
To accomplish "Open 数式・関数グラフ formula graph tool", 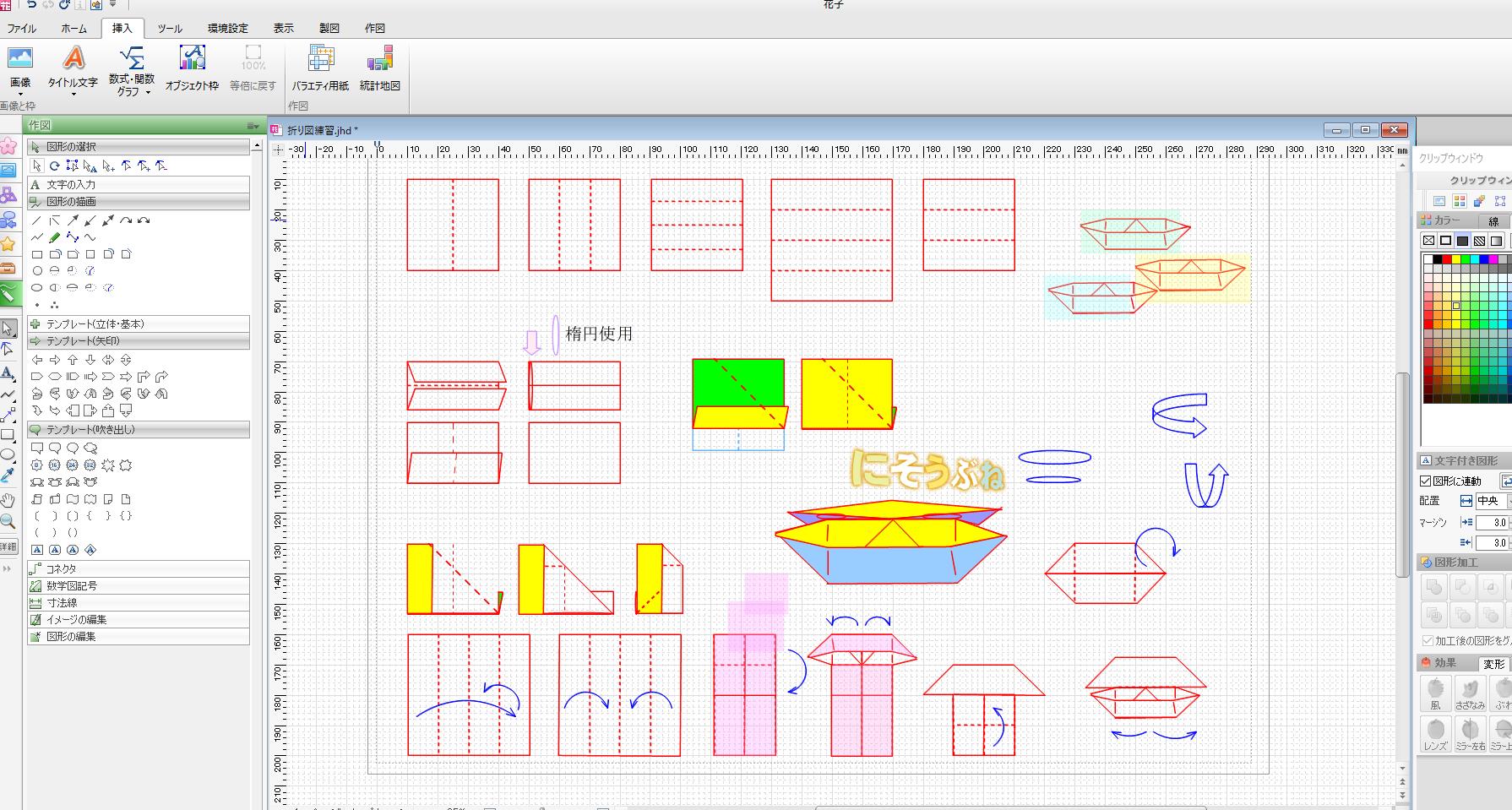I will 131,69.
